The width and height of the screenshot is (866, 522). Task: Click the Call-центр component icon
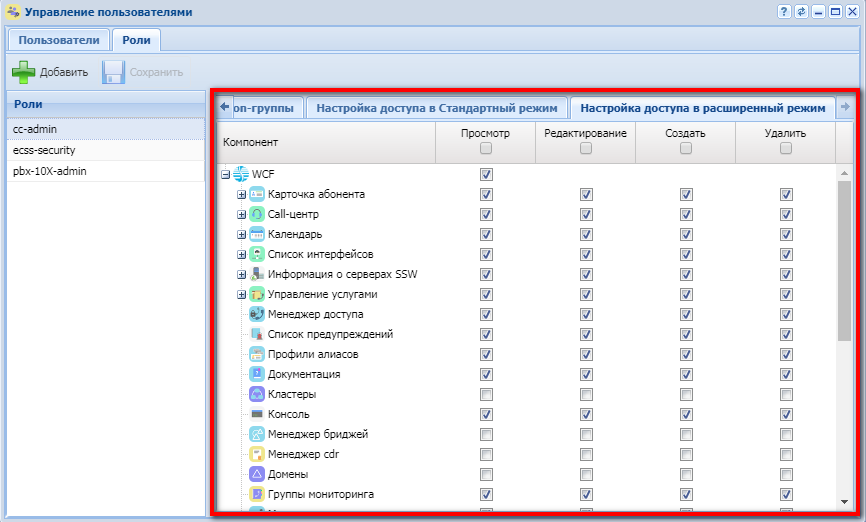257,214
